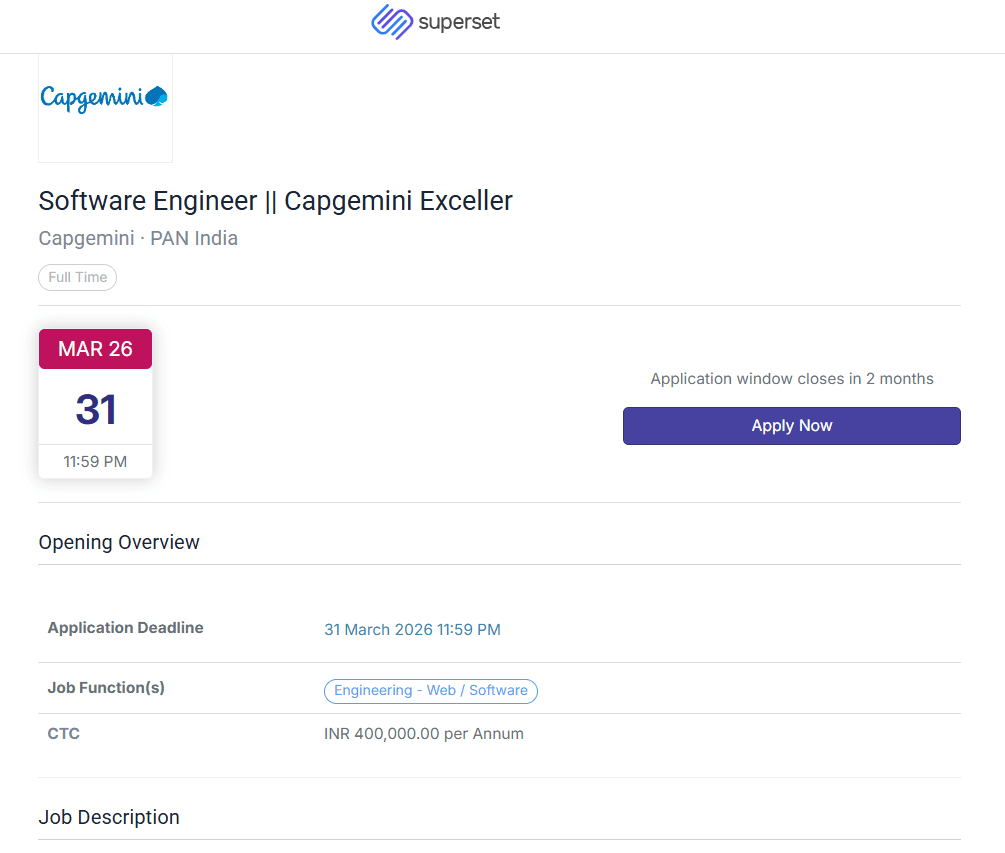The width and height of the screenshot is (1005, 853).
Task: Click the INR 400,000.00 per Annum value
Action: (423, 734)
